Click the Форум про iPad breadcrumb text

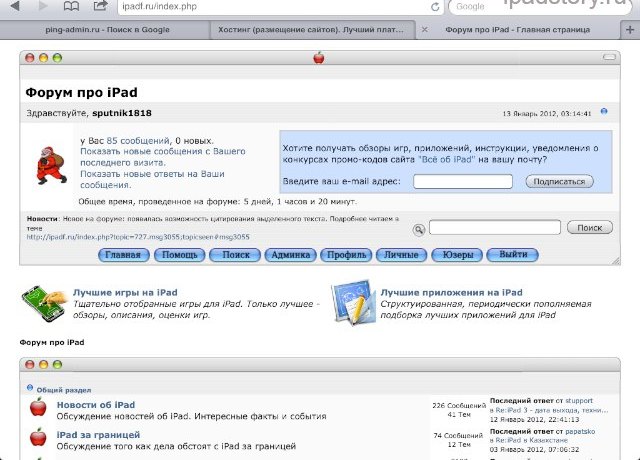coord(52,342)
